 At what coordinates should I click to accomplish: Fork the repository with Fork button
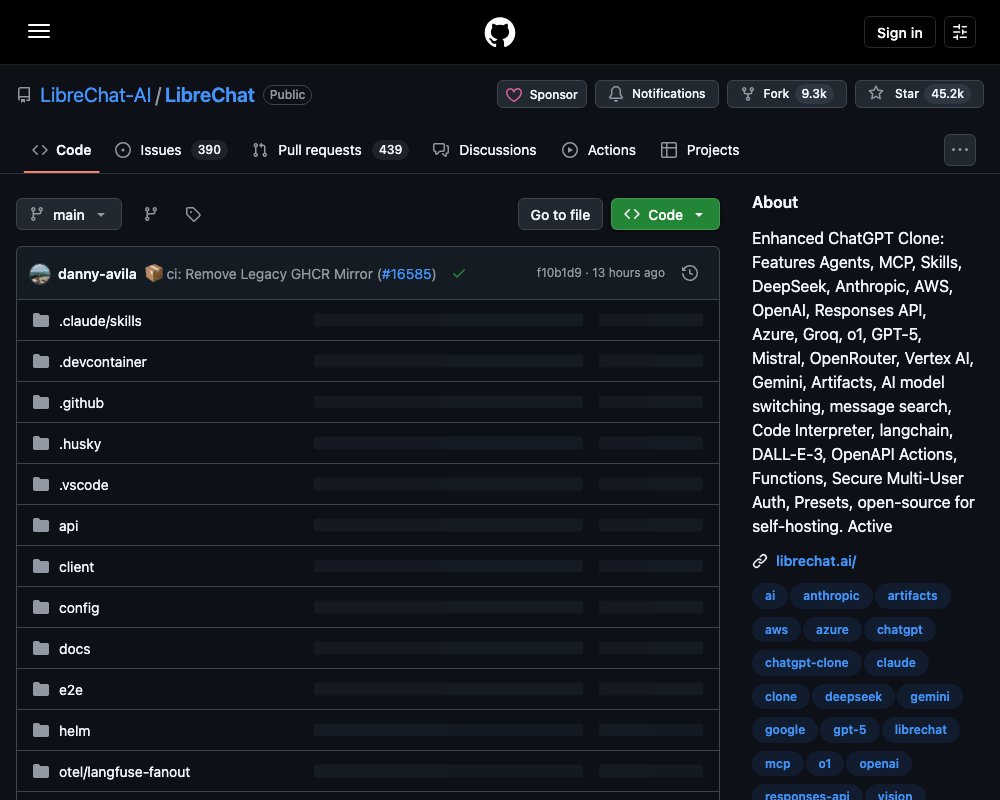786,94
